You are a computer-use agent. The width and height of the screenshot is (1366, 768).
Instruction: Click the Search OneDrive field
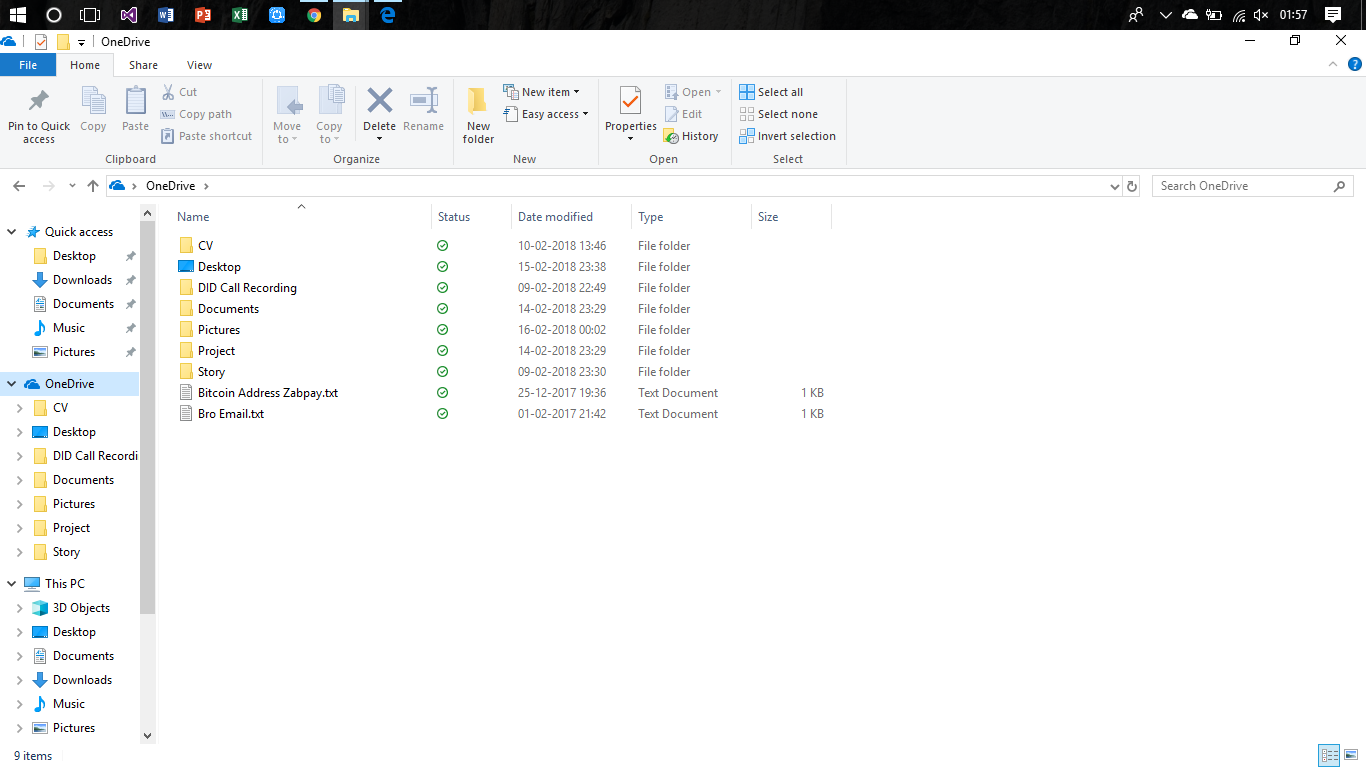[x=1253, y=186]
